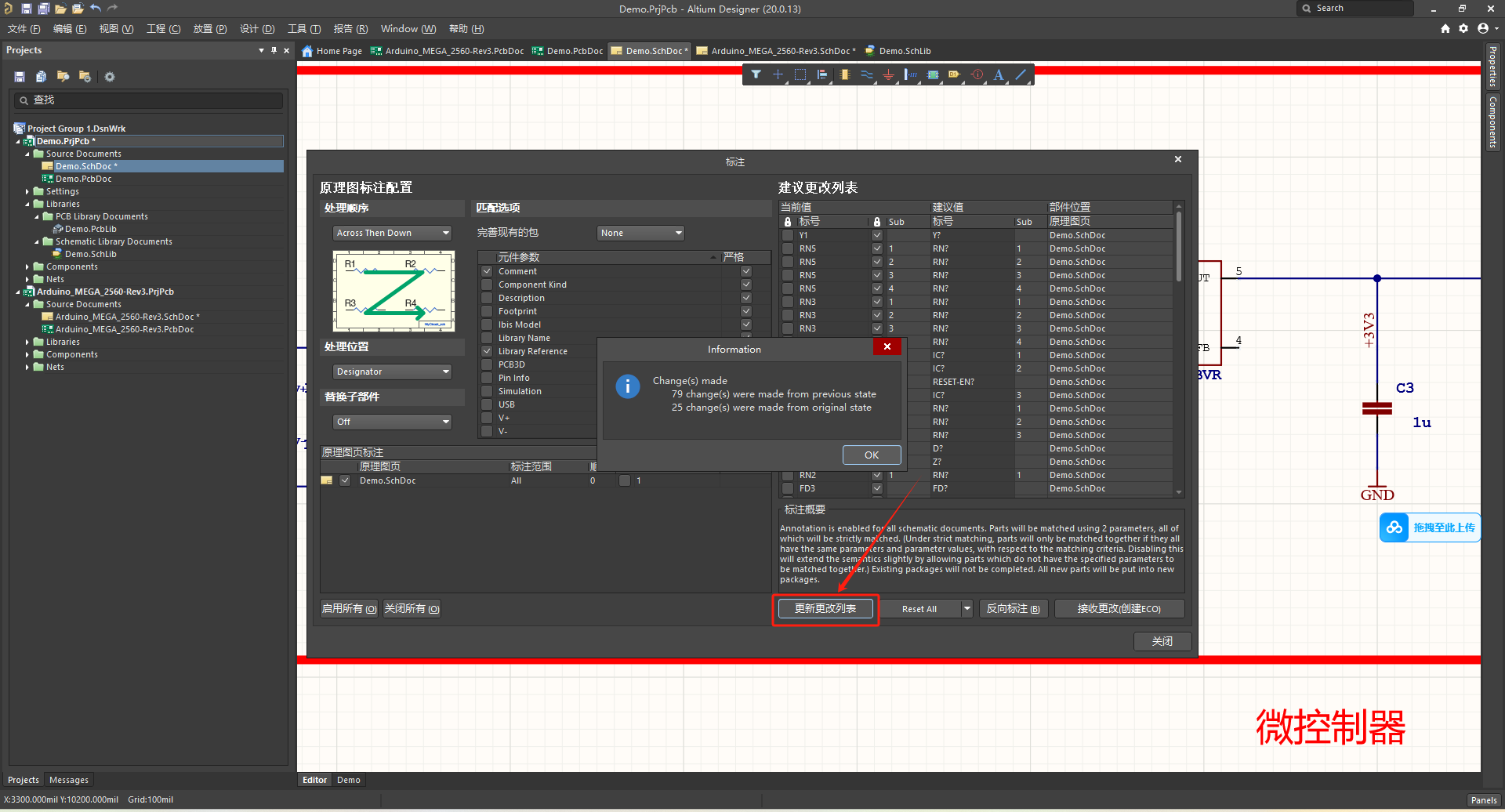Collapse the Arduino_MEGA_2560-Rev3.PrjPcb project node
This screenshot has width=1505, height=812.
click(18, 292)
